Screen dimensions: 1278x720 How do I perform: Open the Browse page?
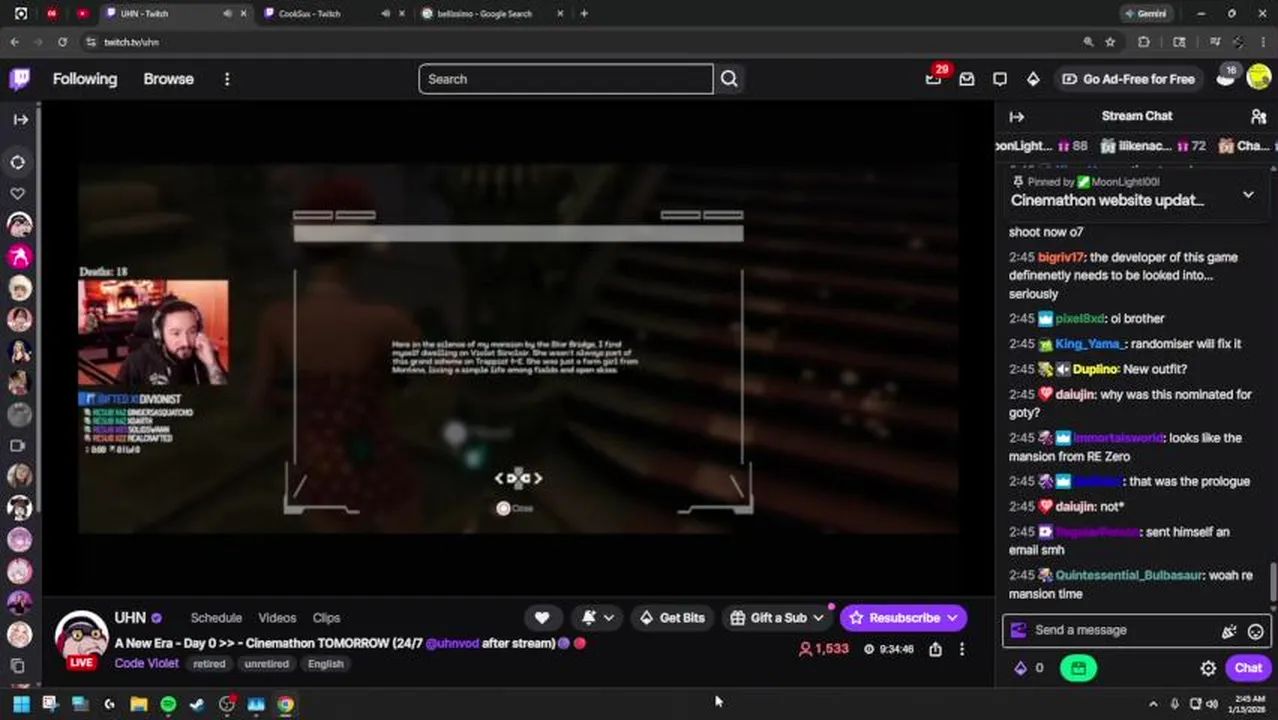click(x=168, y=79)
